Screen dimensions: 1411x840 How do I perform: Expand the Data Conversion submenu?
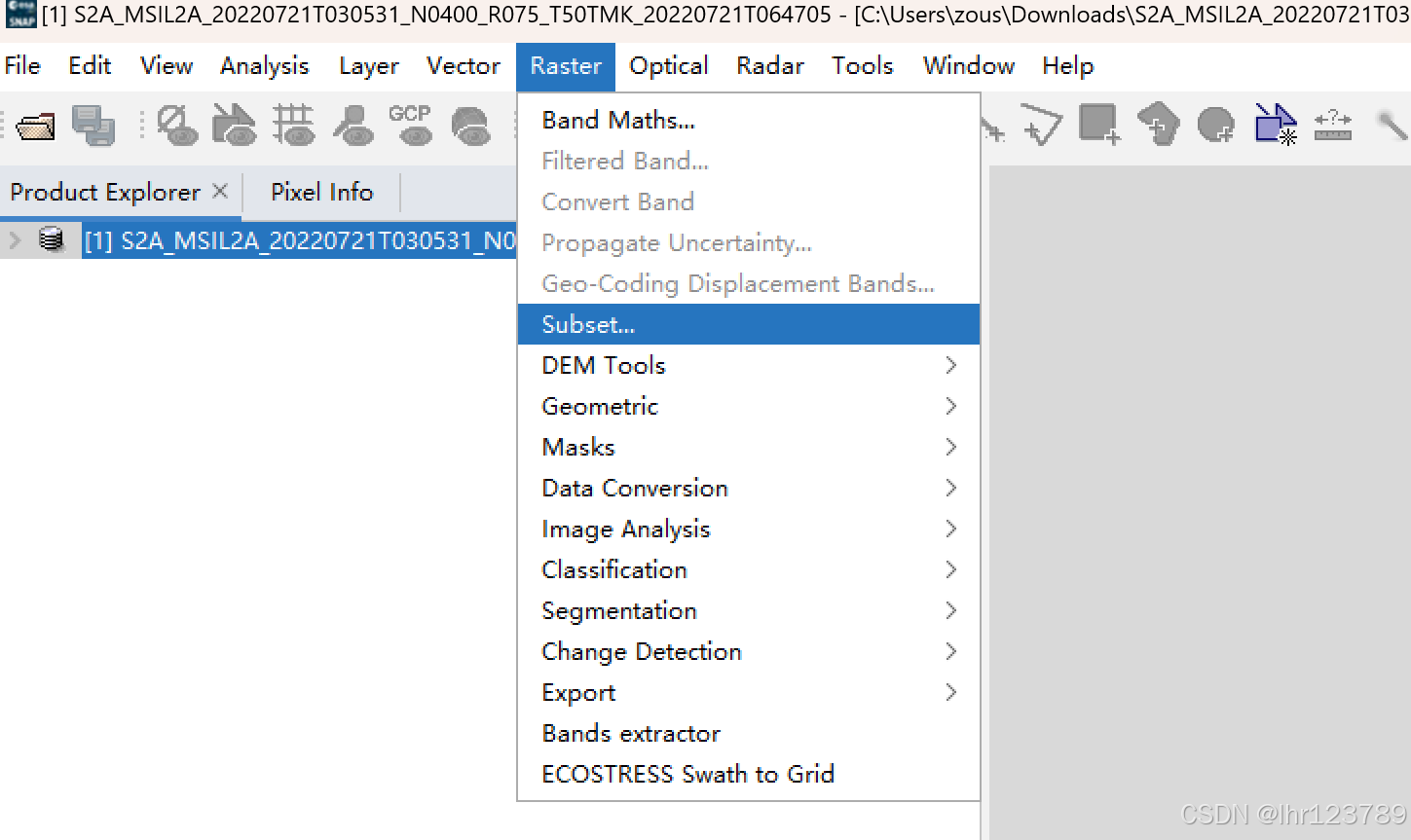point(748,488)
